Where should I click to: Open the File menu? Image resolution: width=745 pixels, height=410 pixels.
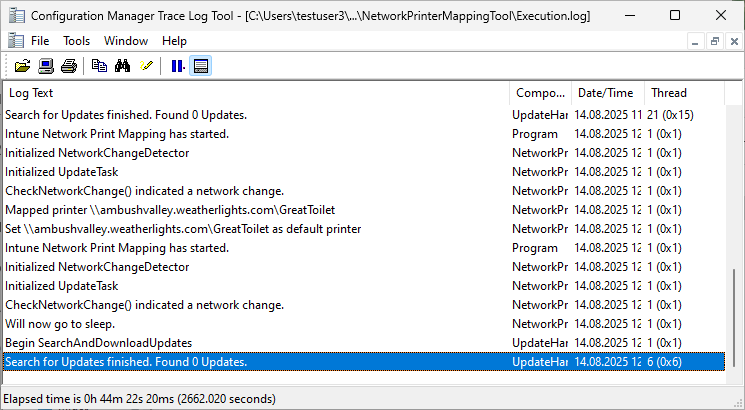click(40, 41)
